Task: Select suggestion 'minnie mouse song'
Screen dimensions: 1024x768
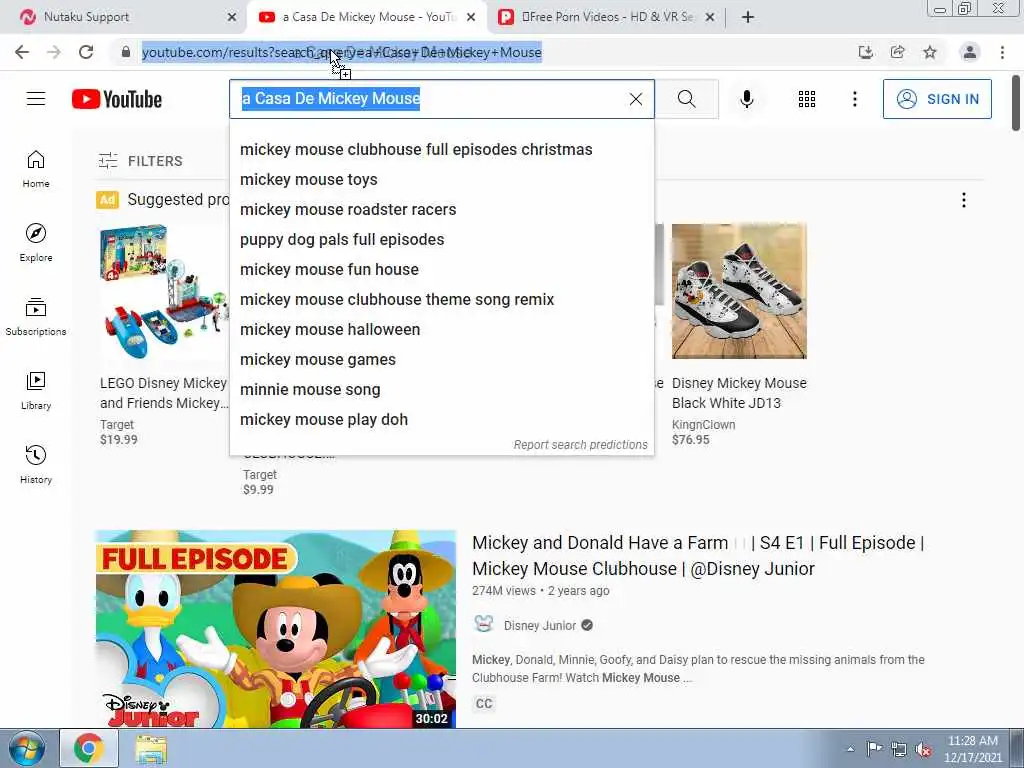Action: [441, 390]
